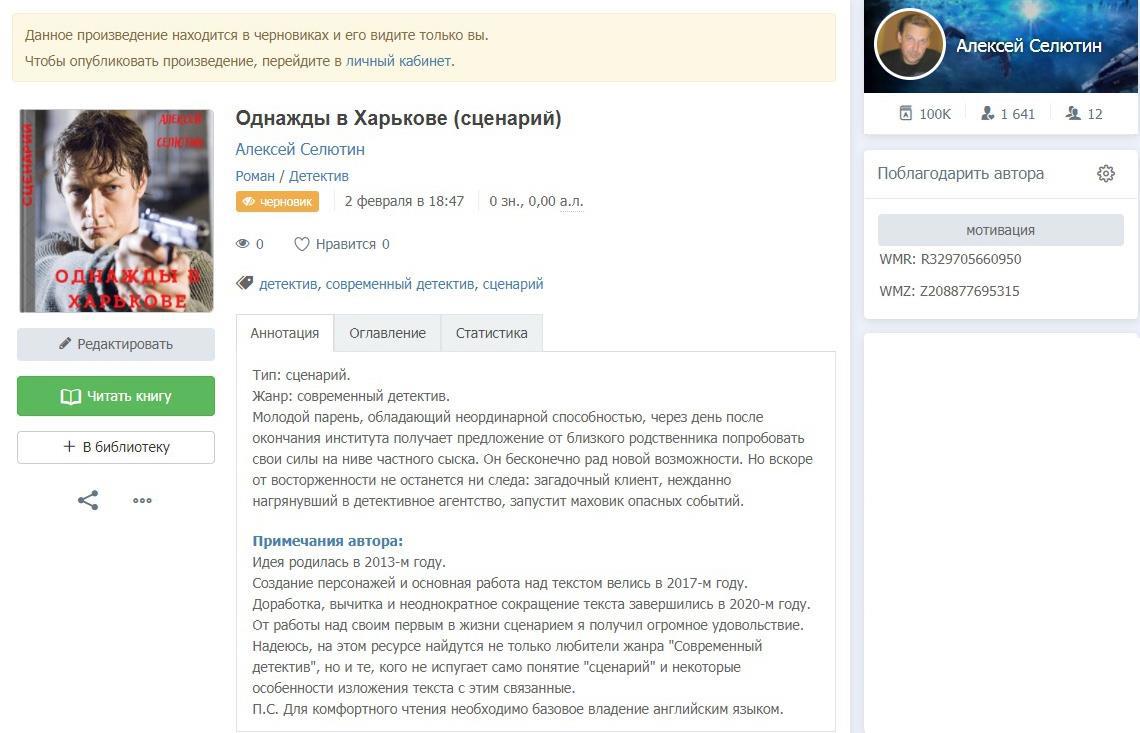Open the three-dots more options menu
Viewport: 1140px width, 733px height.
(x=142, y=500)
